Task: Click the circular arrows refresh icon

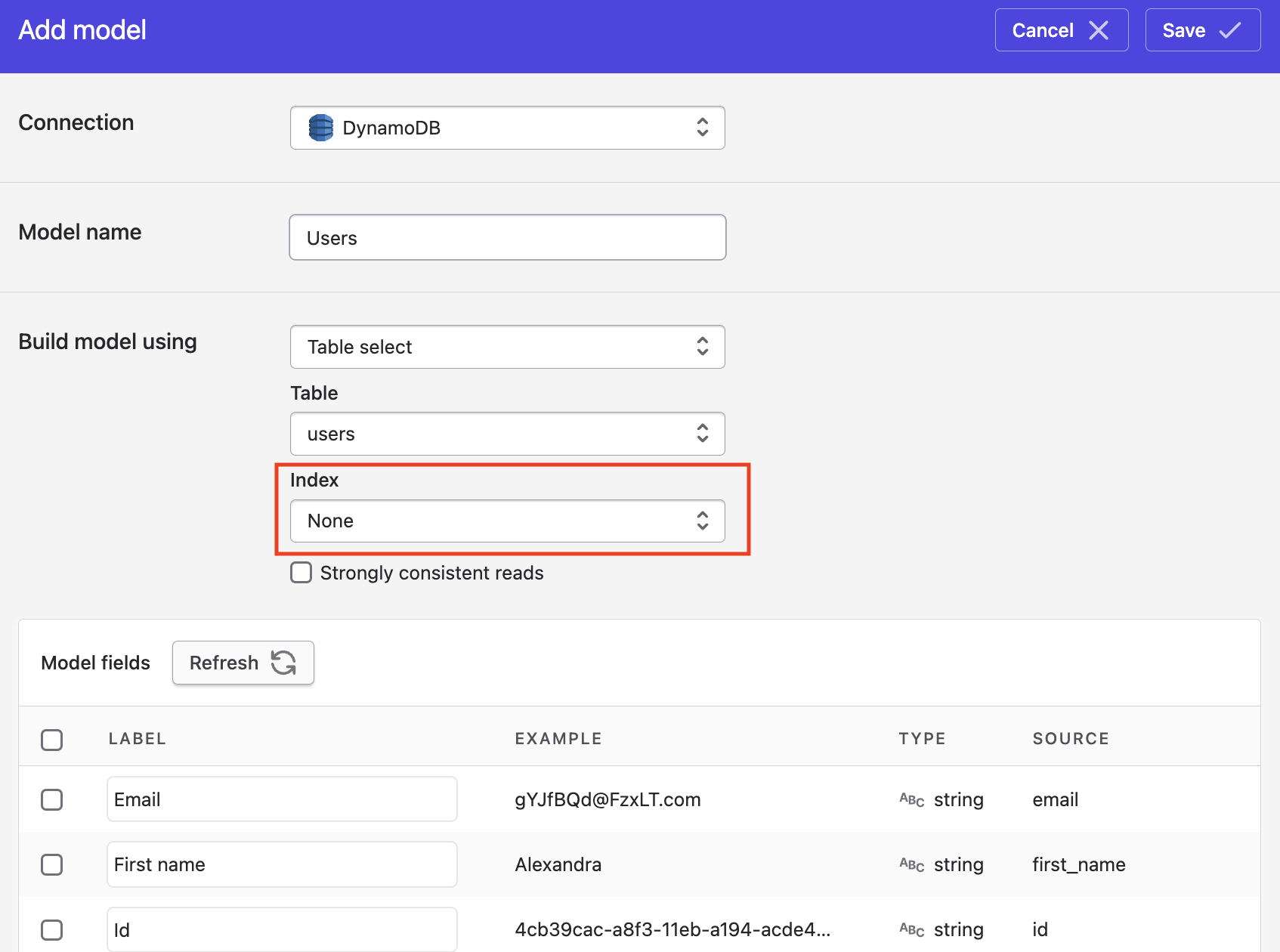Action: [283, 663]
